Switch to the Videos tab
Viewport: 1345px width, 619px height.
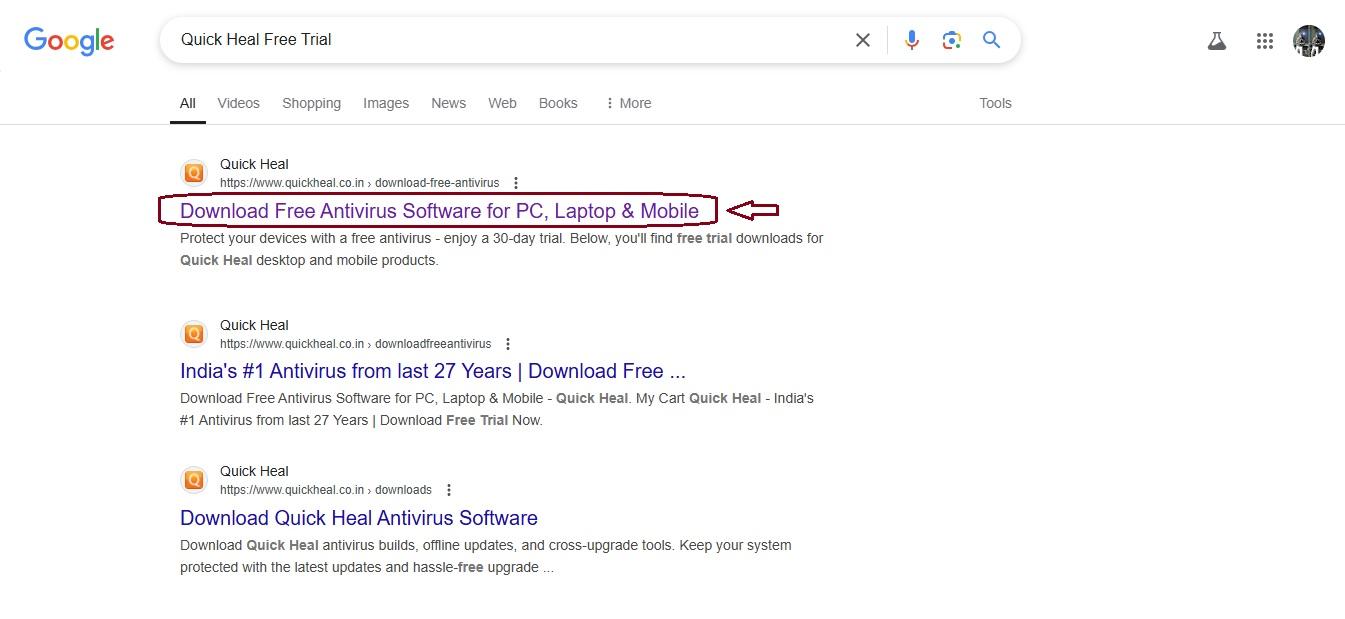[x=238, y=103]
